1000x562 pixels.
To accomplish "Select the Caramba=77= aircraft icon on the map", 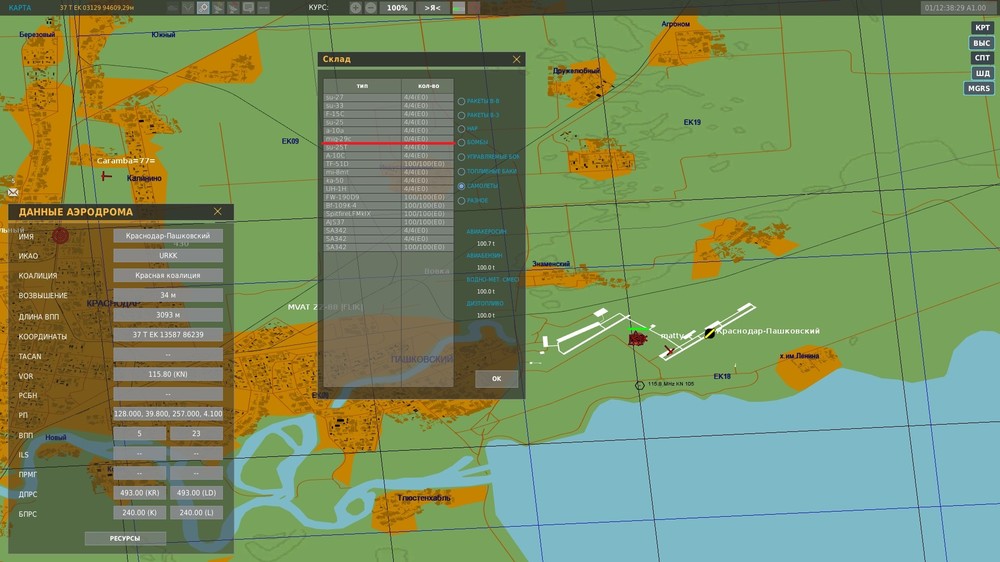I will click(x=106, y=175).
